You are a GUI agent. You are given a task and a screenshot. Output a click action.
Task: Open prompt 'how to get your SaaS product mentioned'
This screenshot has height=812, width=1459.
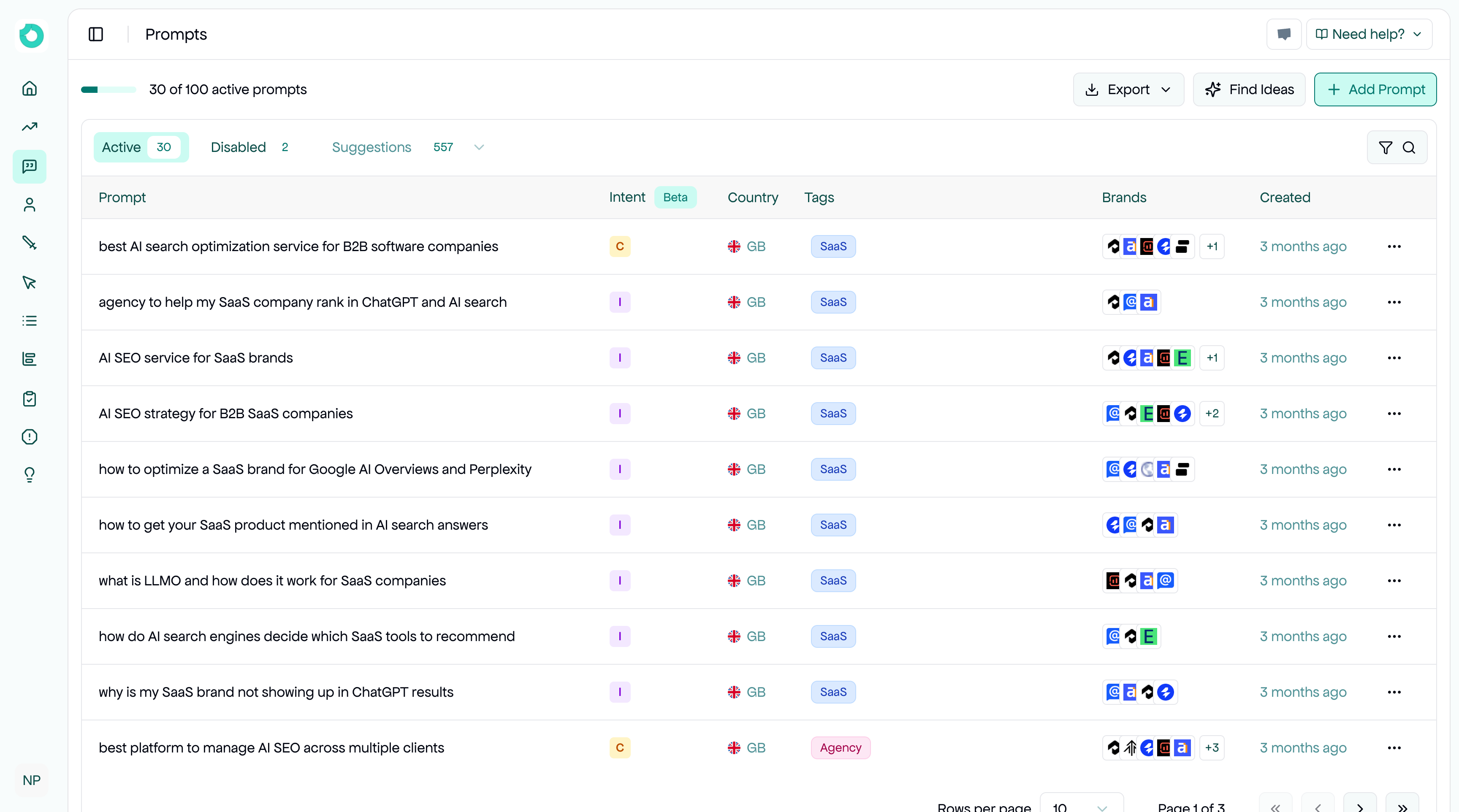click(293, 525)
